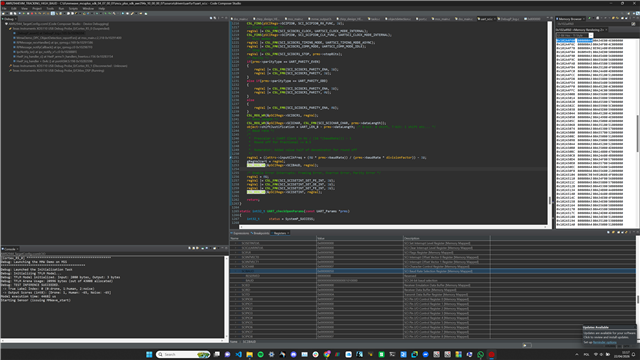Open the Project menu
640x360 pixels.
point(37,8)
